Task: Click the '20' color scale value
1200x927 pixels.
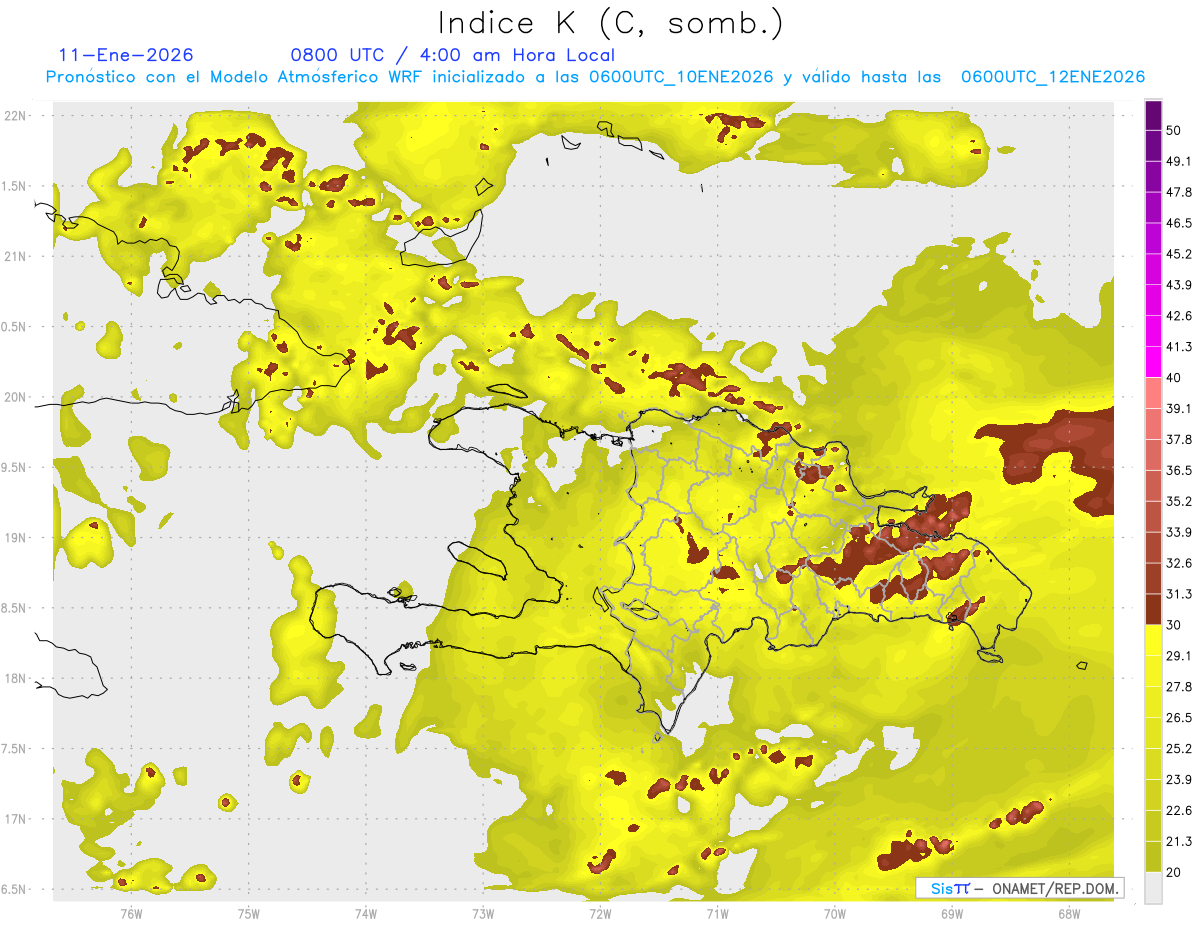Action: tap(1174, 872)
